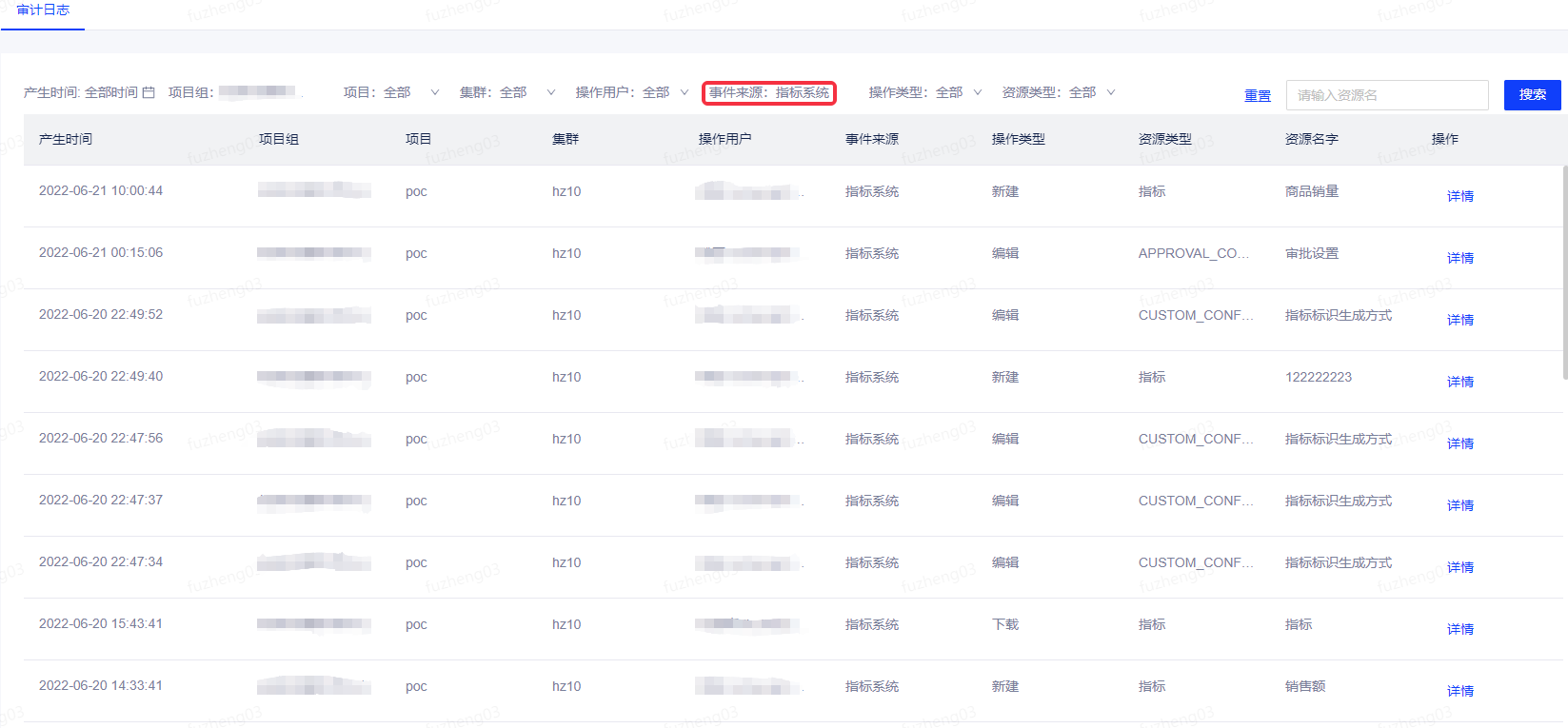
Task: View 详情 for 2022-06-20 22:49:52 row
Action: tap(1460, 320)
